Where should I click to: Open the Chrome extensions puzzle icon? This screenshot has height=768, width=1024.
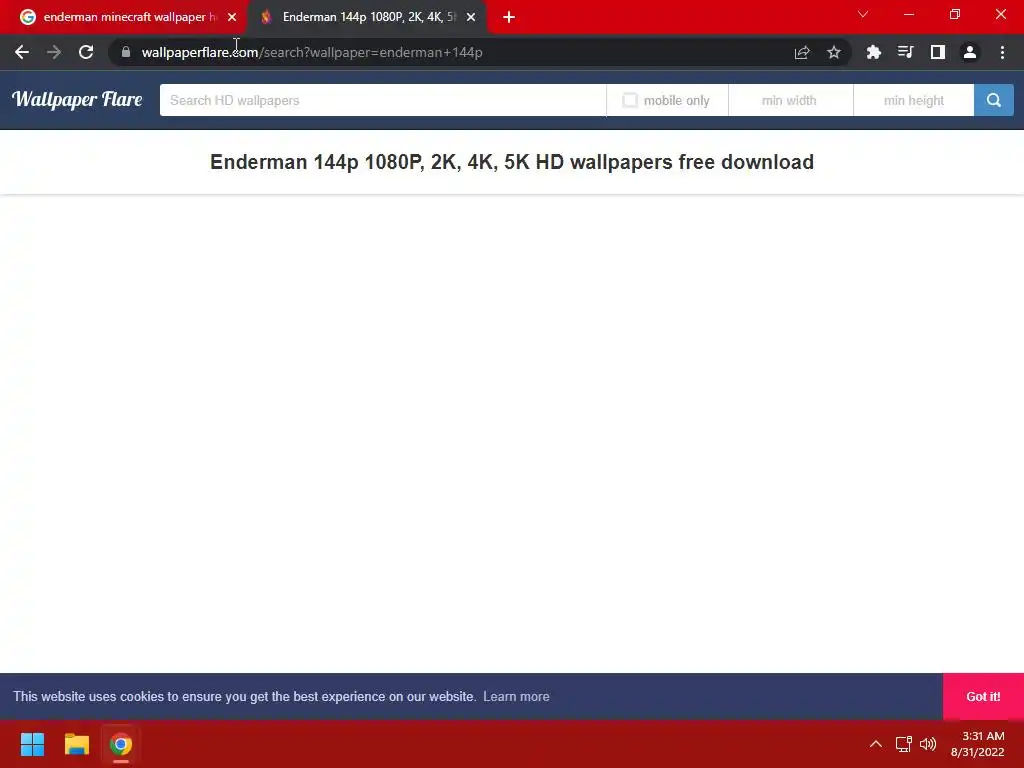[x=873, y=52]
